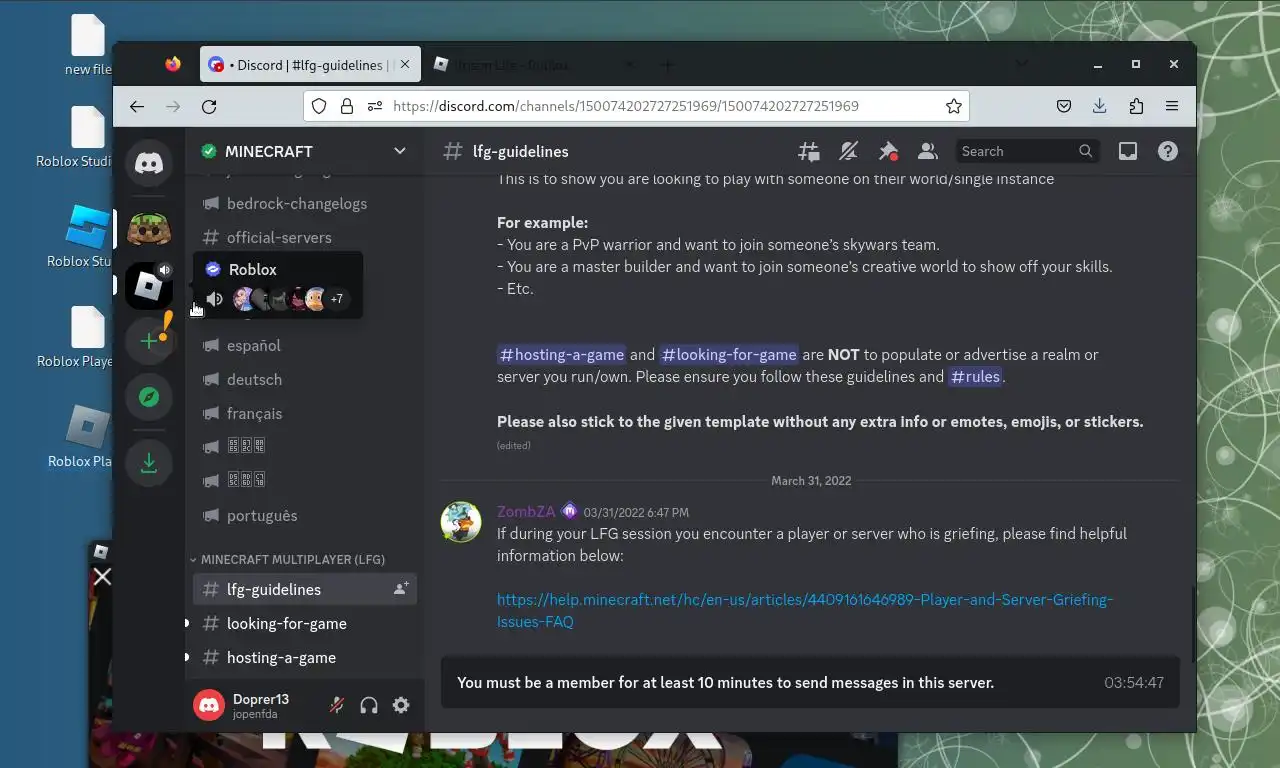Toggle microphone mute in user panel
The image size is (1280, 768).
tap(337, 705)
